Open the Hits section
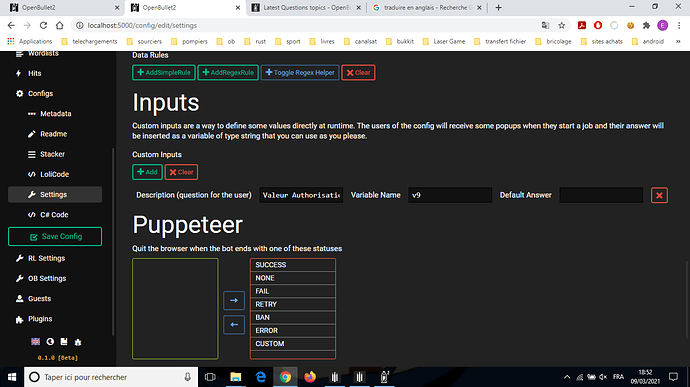 click(34, 74)
